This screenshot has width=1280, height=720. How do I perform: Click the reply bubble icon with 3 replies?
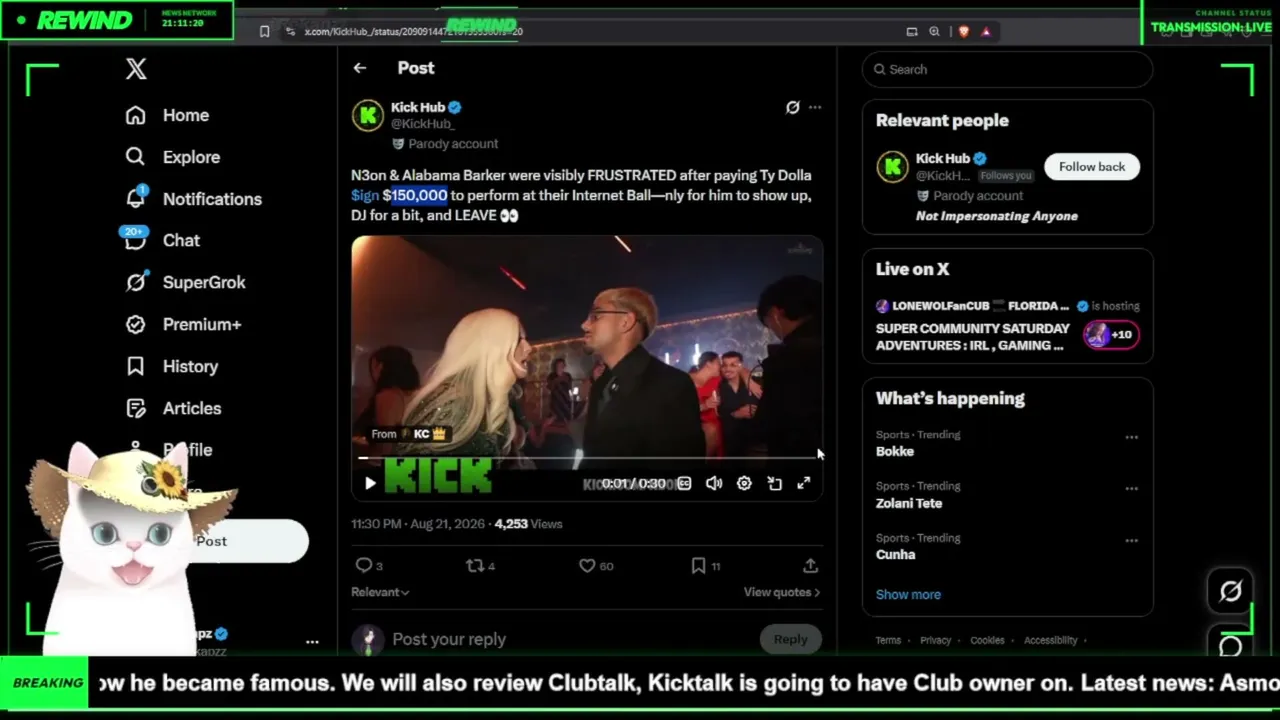(364, 566)
